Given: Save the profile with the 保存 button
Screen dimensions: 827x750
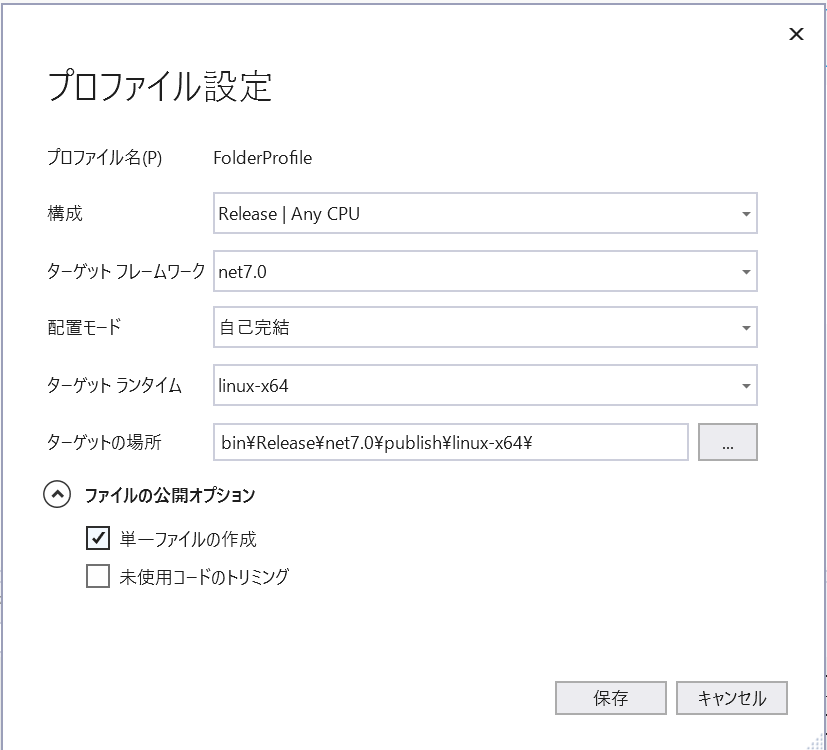Looking at the screenshot, I should pyautogui.click(x=611, y=698).
